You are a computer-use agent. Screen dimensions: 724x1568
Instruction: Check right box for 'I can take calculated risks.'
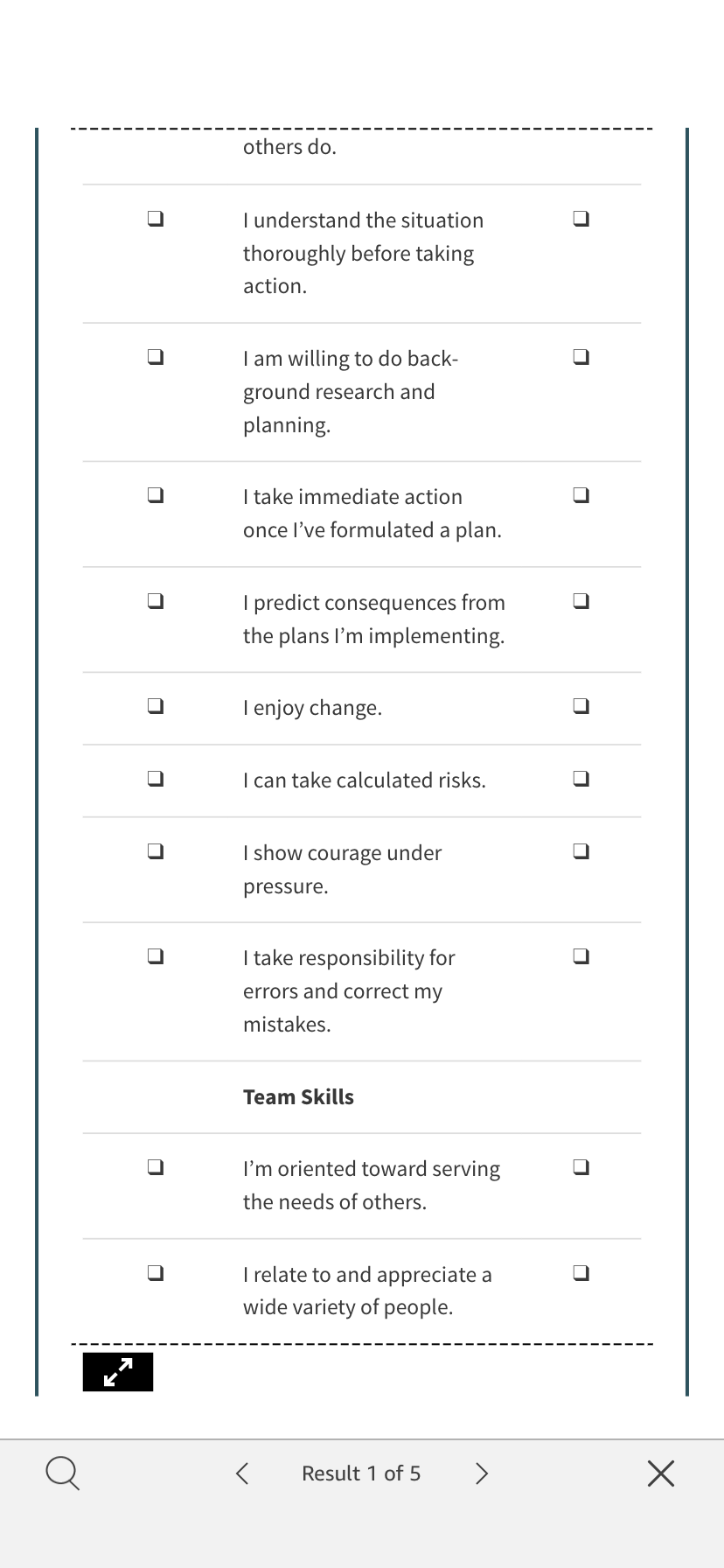pyautogui.click(x=581, y=779)
